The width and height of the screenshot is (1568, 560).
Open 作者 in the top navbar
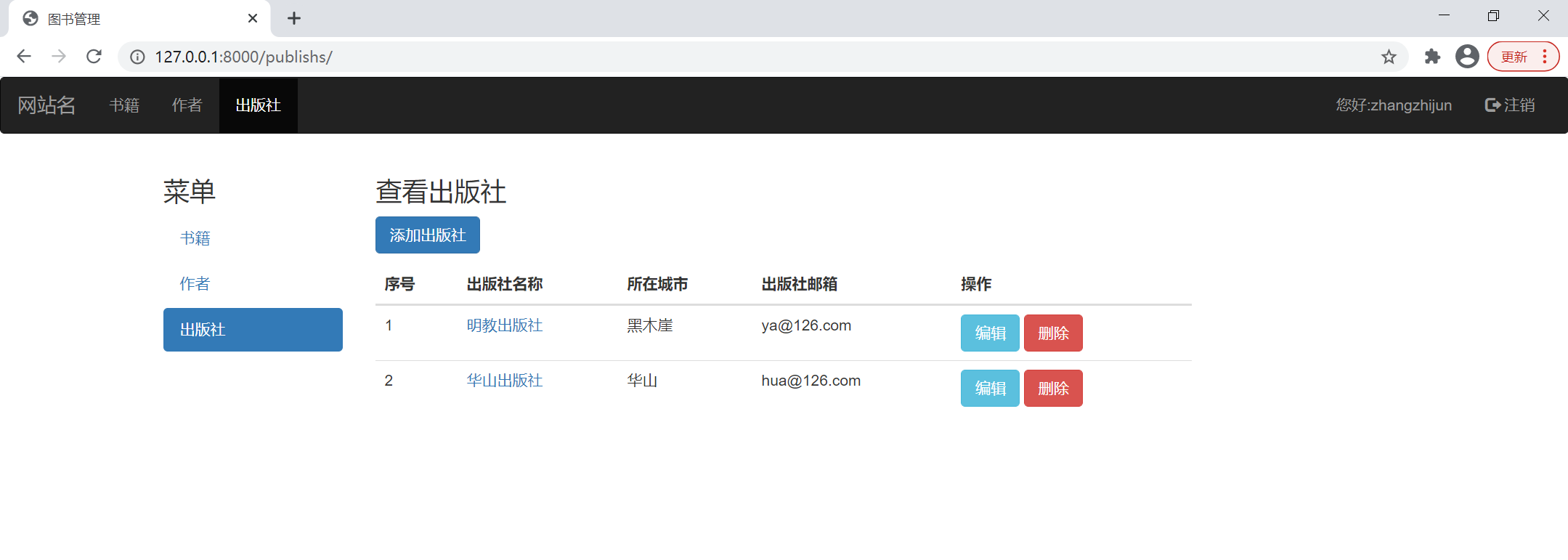187,105
